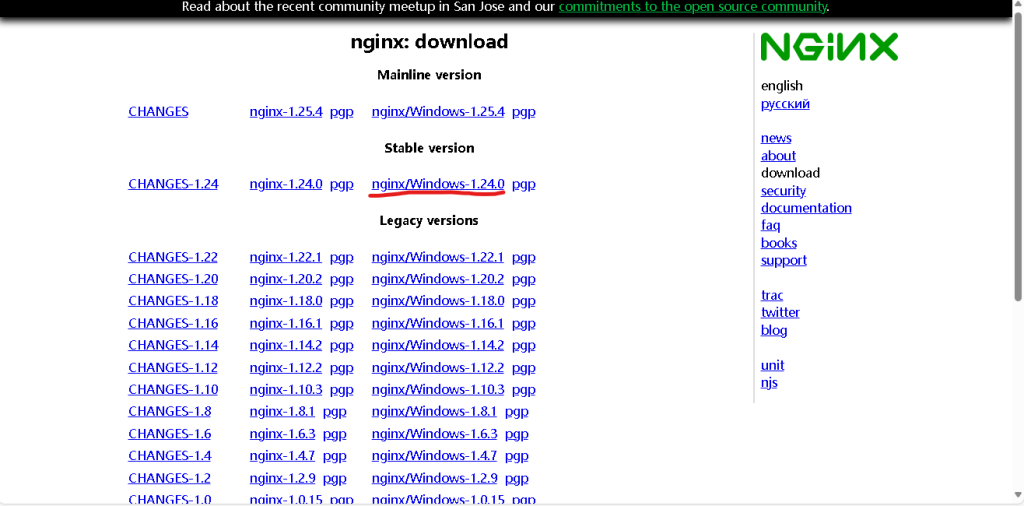Visit the faq page
This screenshot has width=1024, height=506.
770,225
